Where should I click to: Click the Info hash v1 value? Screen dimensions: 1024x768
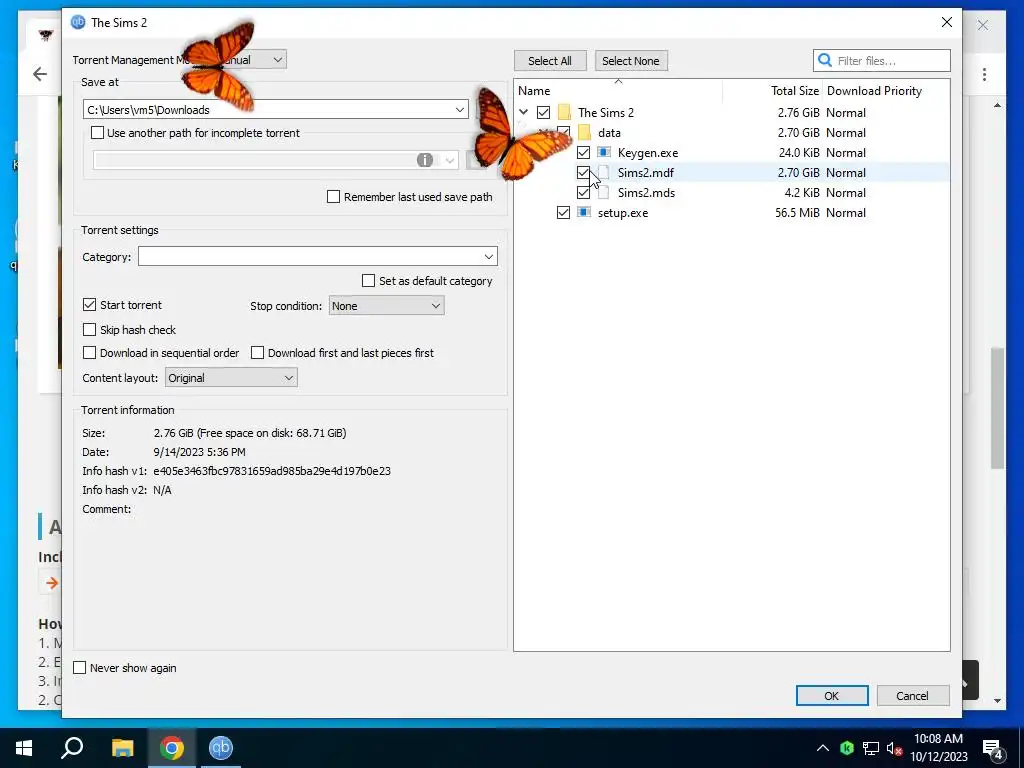[272, 471]
